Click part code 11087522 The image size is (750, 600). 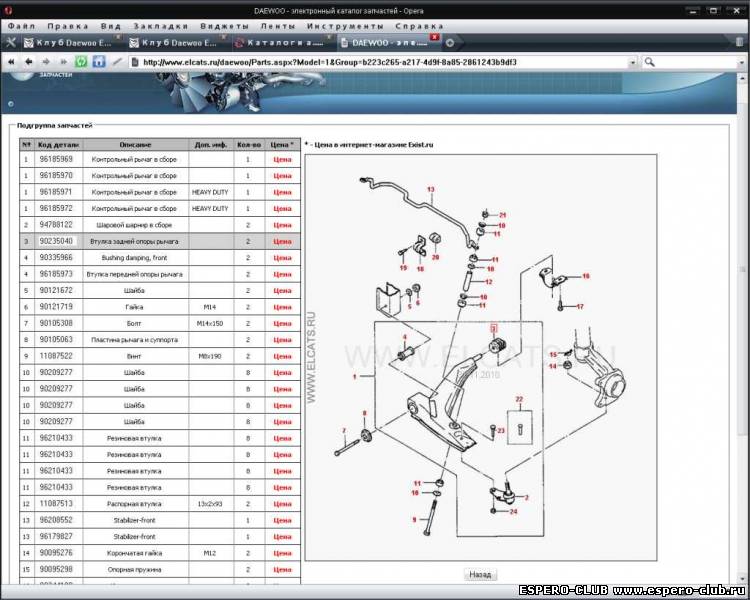pyautogui.click(x=56, y=356)
